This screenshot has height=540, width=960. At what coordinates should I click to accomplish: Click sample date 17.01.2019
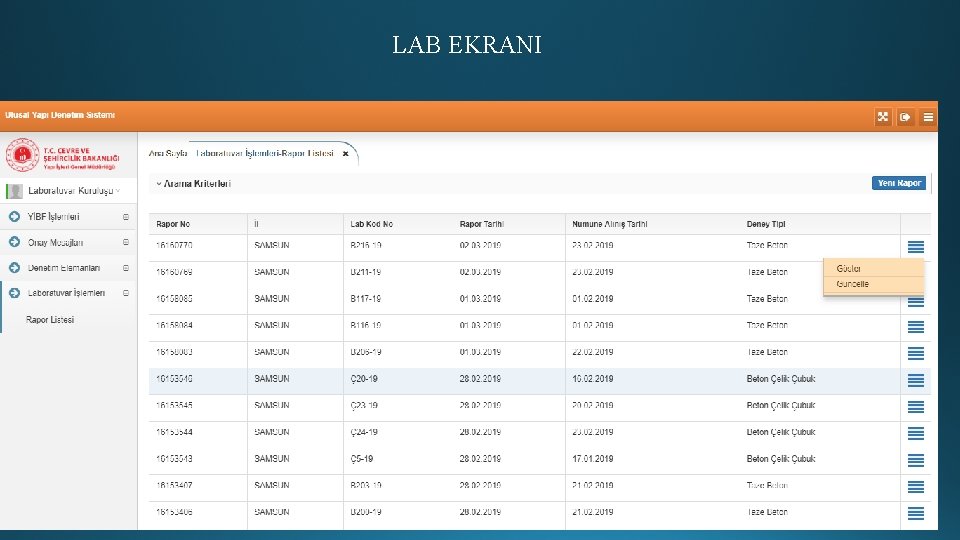click(x=593, y=459)
